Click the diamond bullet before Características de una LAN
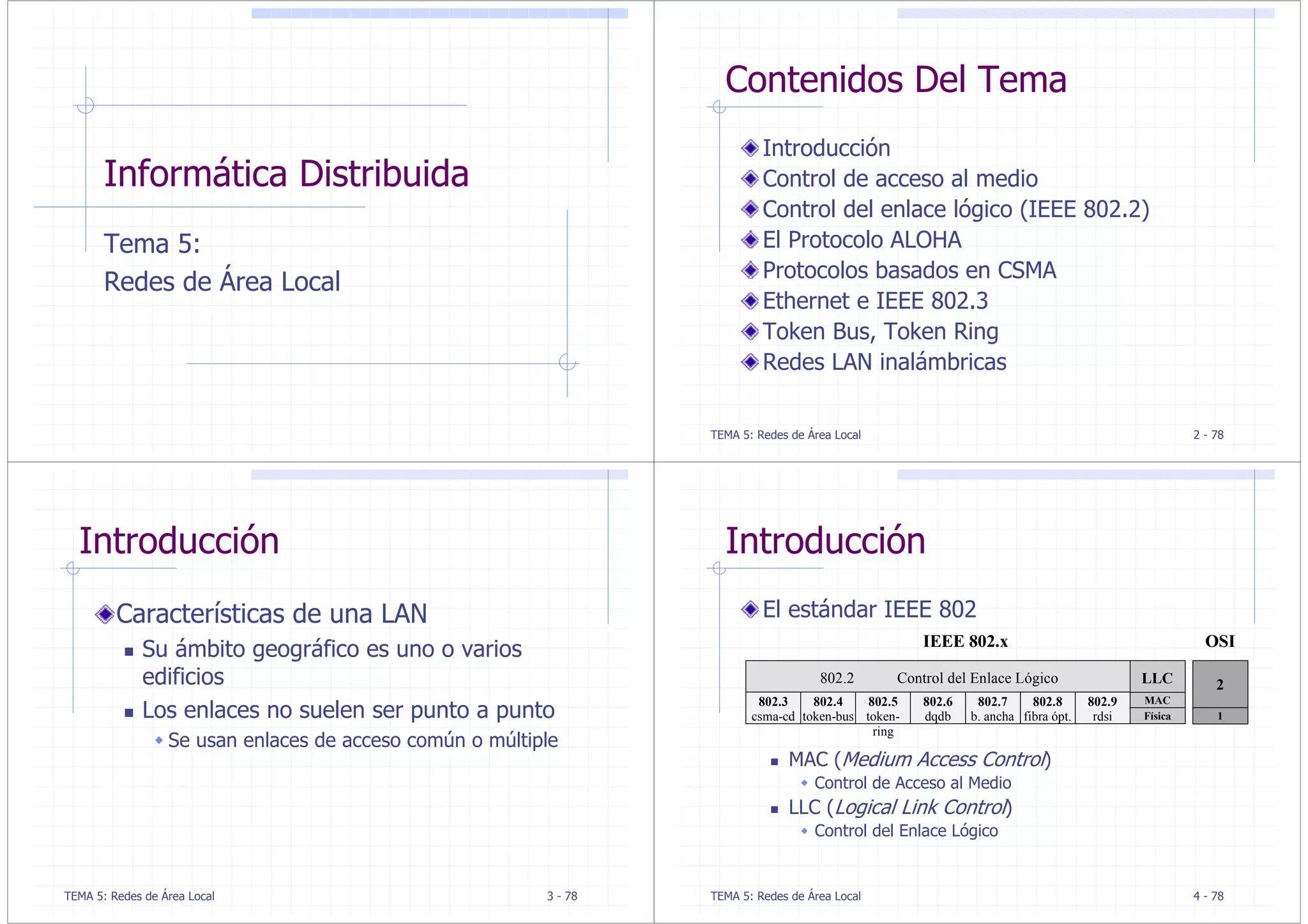1308x924 pixels. pyautogui.click(x=103, y=614)
